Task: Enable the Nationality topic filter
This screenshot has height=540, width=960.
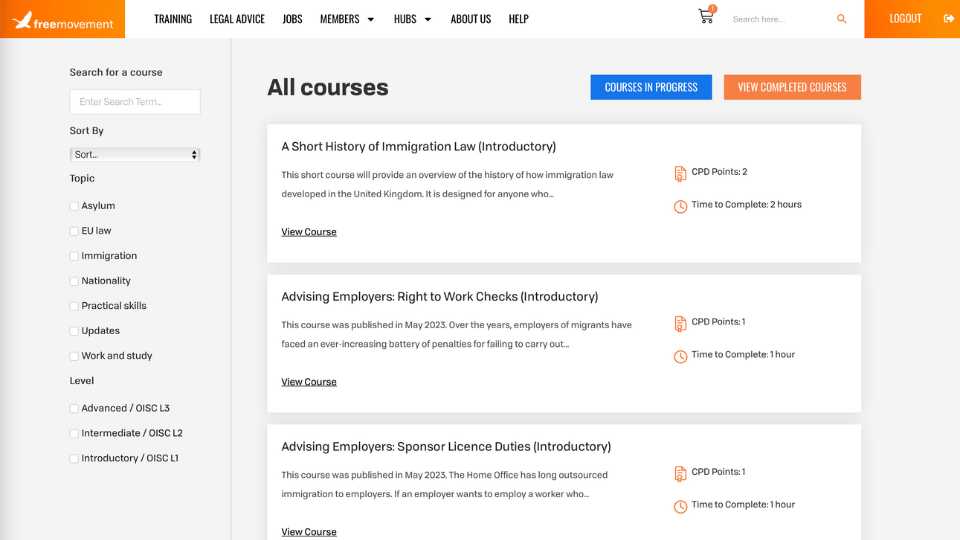Action: pos(74,281)
